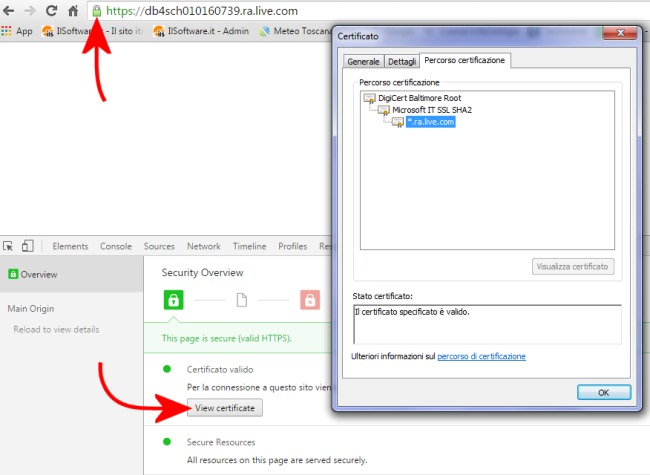Switch to the Console panel

point(116,246)
